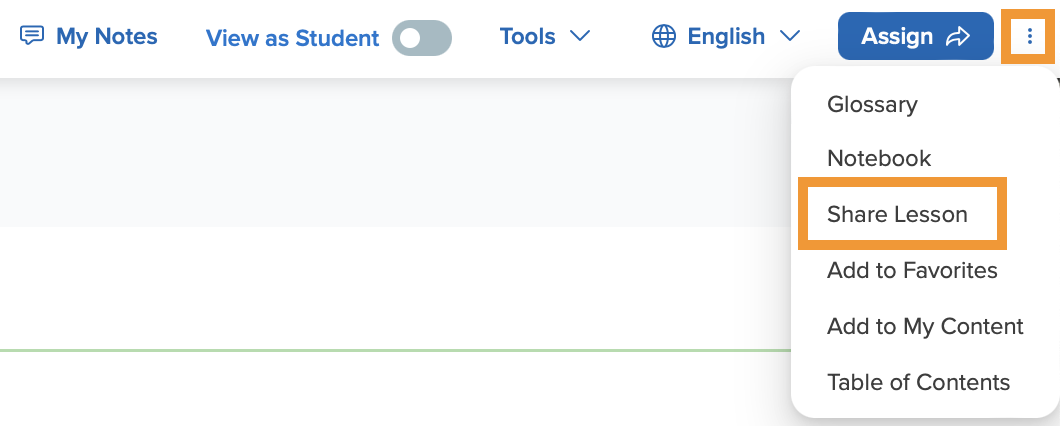Choose Add to My Content
The height and width of the screenshot is (426, 1060).
point(925,327)
